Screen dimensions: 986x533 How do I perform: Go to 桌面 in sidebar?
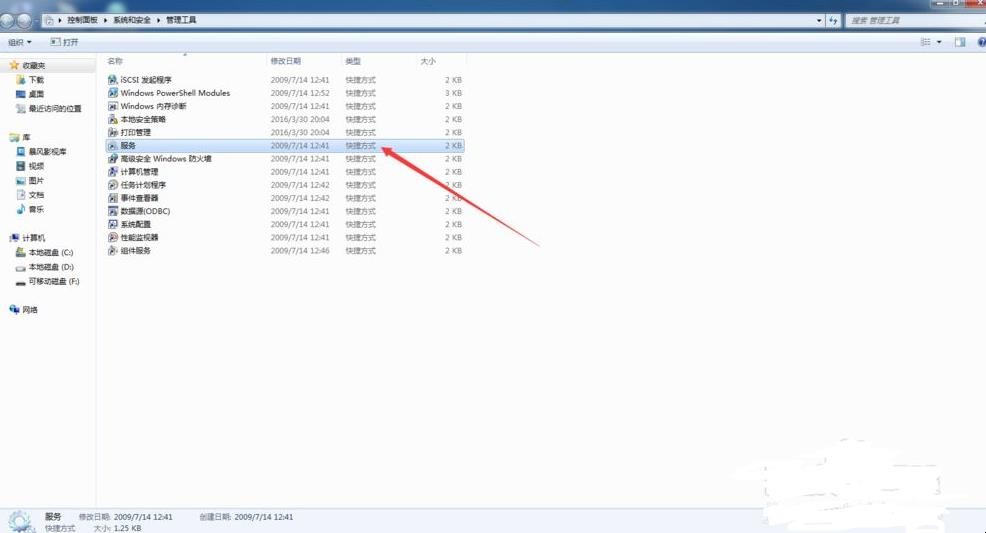click(30, 94)
